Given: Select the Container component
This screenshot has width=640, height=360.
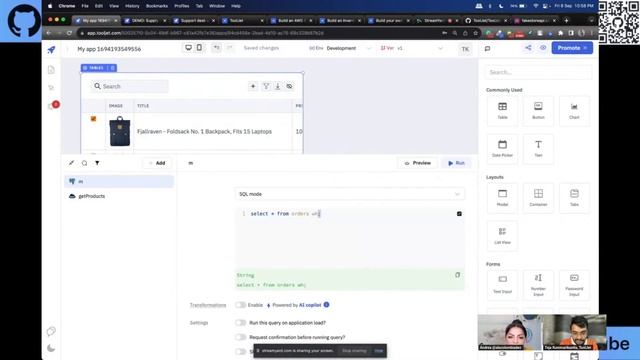Looking at the screenshot, I should (x=538, y=198).
